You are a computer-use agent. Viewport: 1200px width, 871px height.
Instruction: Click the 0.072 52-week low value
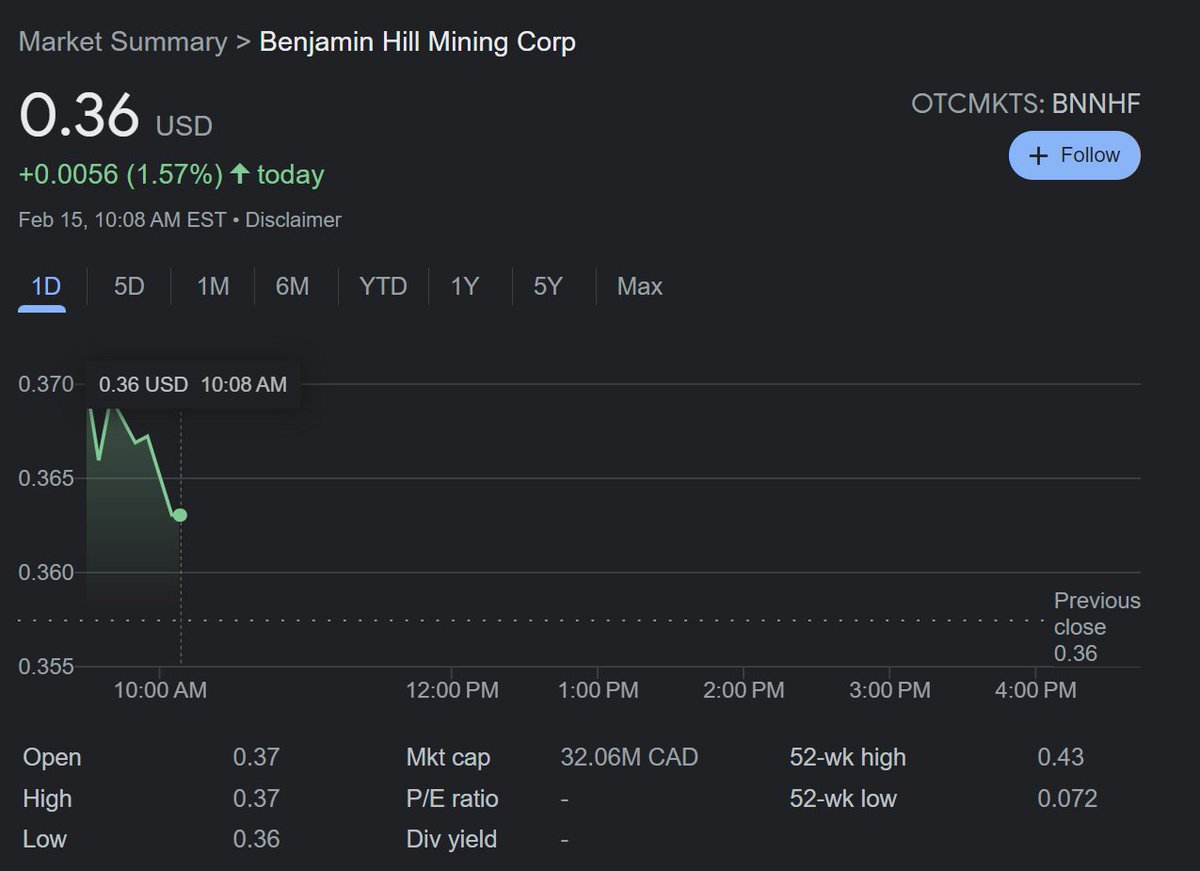[x=1067, y=799]
